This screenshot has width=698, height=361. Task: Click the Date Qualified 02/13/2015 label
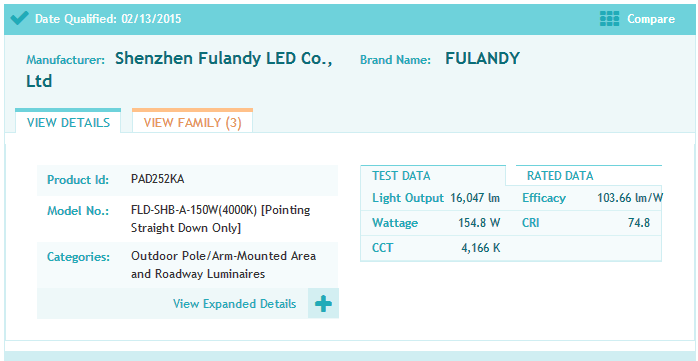click(108, 19)
